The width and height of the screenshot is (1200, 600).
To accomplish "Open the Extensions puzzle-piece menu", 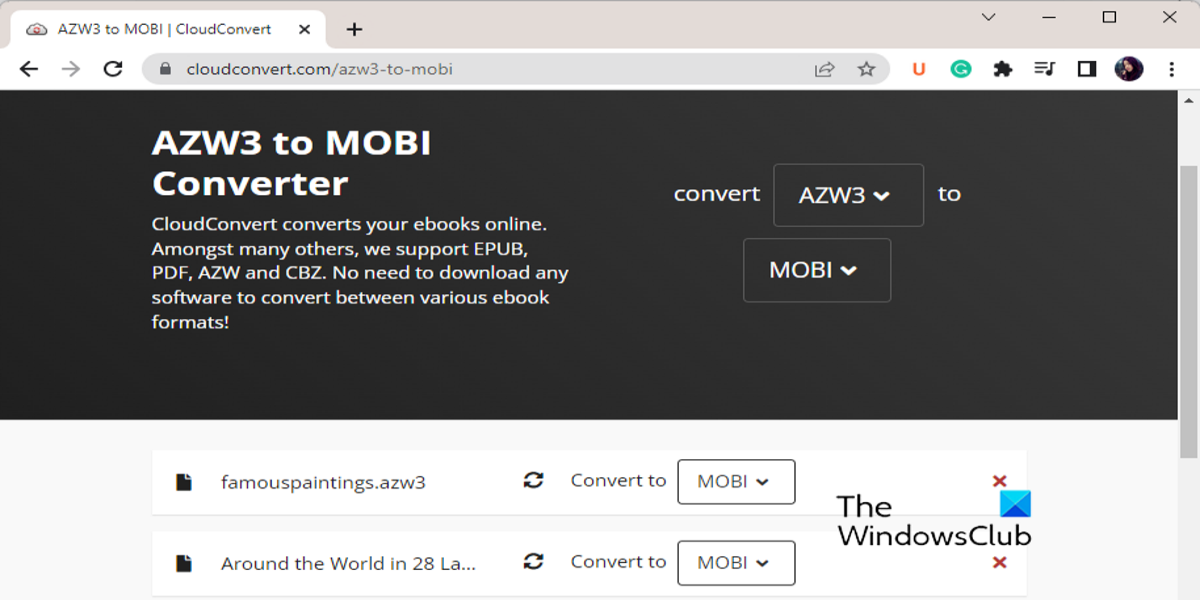I will coord(1002,69).
